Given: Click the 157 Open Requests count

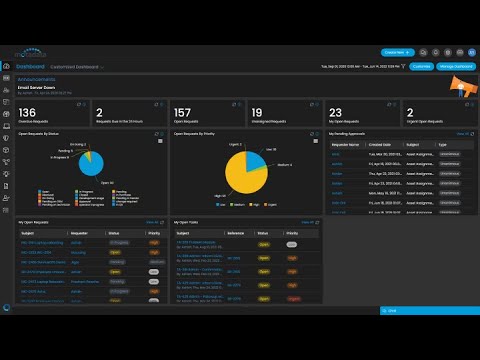Looking at the screenshot, I should (182, 113).
